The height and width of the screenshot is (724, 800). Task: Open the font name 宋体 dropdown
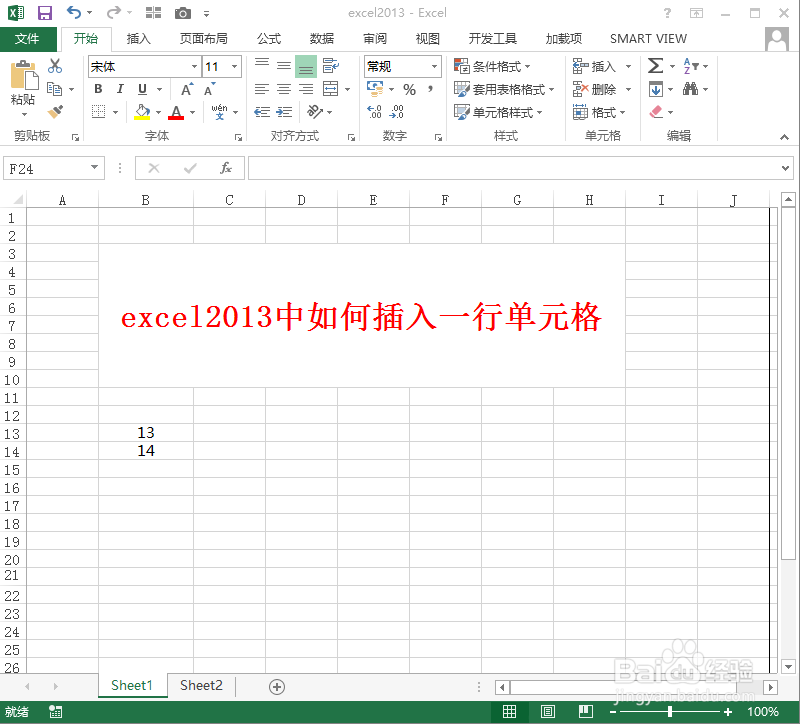[x=194, y=66]
